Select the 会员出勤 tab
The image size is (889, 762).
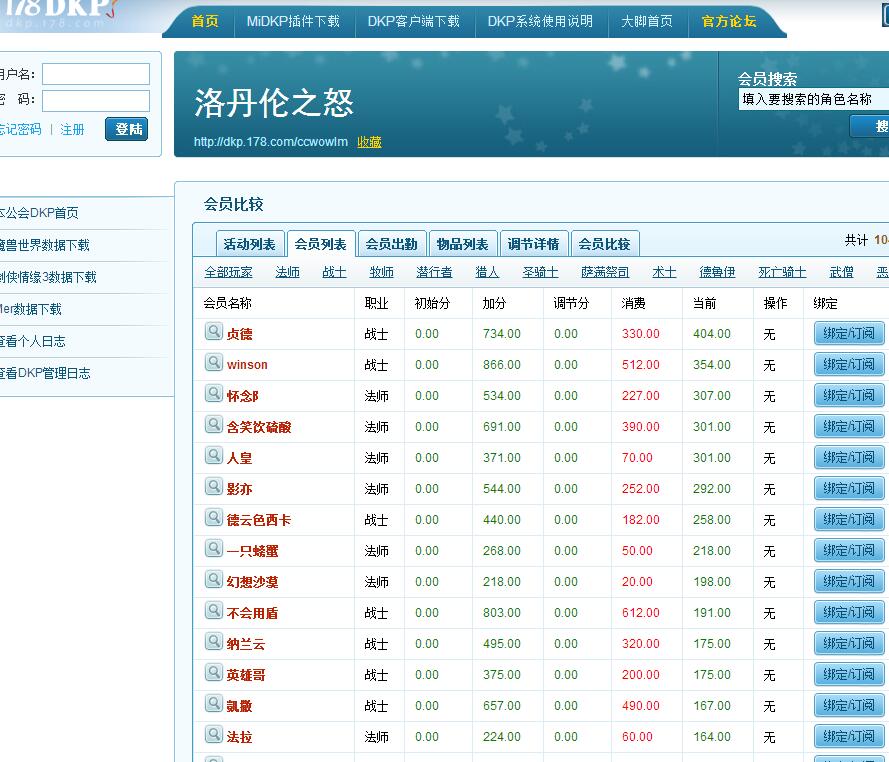click(x=391, y=244)
